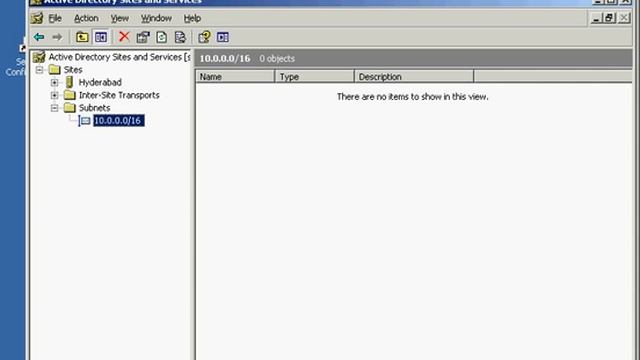This screenshot has height=360, width=640.
Task: Open the File menu
Action: click(55, 18)
